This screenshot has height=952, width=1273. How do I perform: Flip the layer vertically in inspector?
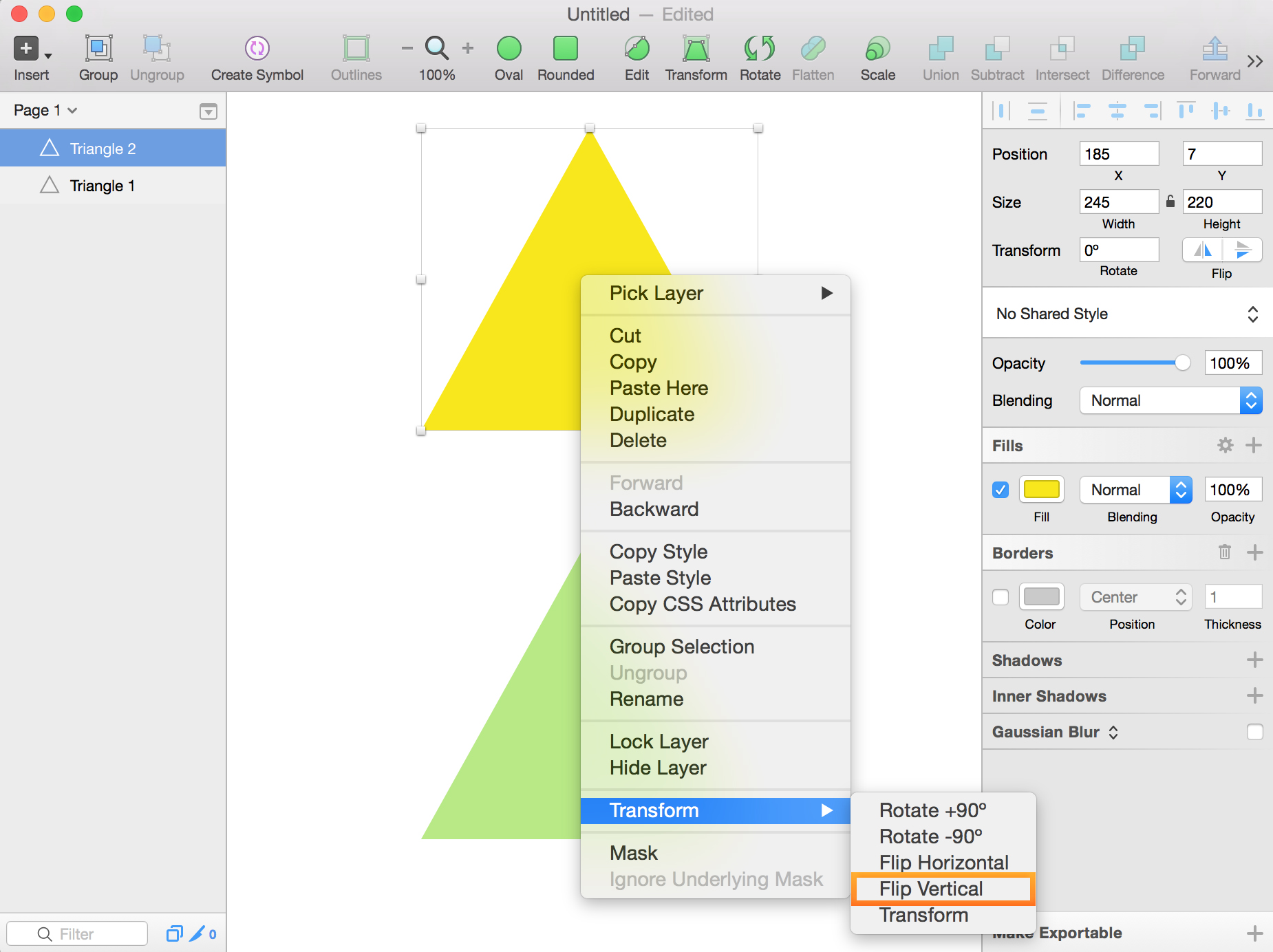(1243, 250)
